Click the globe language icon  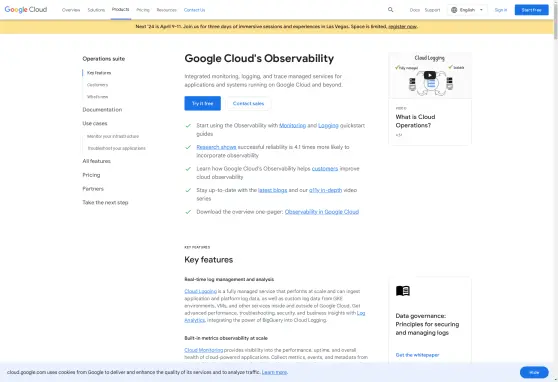(x=454, y=10)
